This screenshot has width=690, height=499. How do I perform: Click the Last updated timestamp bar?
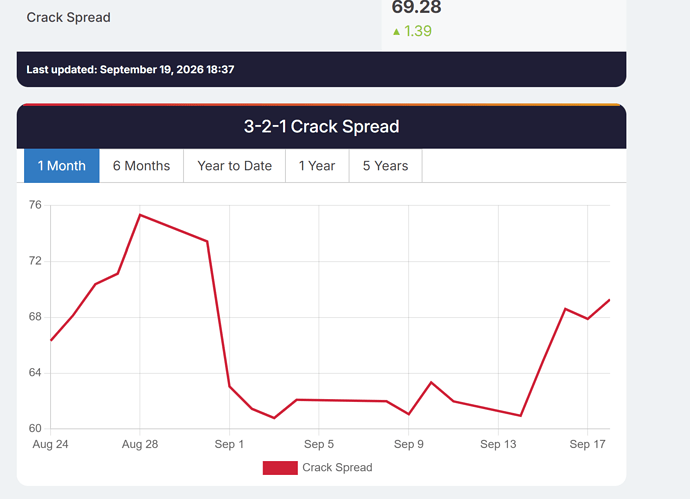point(321,69)
